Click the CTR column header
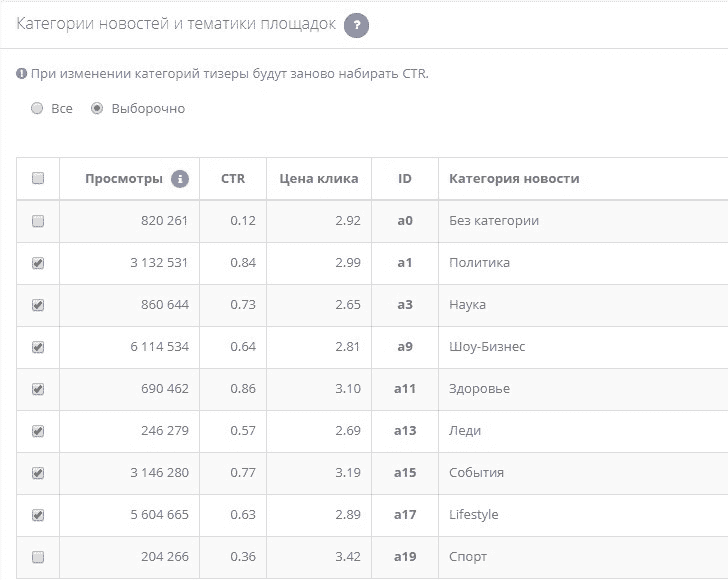The height and width of the screenshot is (580, 728). 233,179
